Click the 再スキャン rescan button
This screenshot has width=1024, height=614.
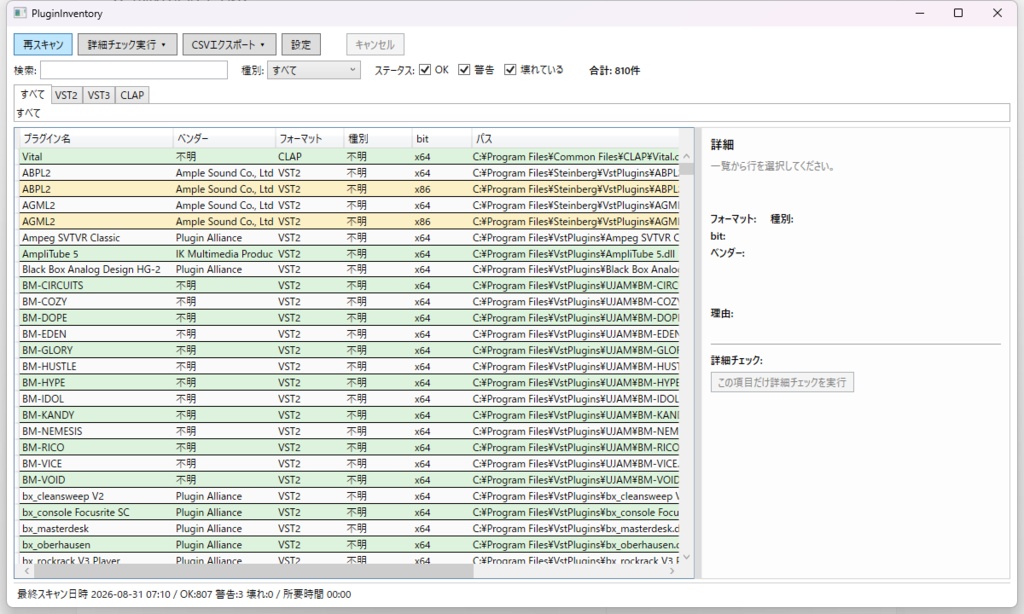(43, 44)
